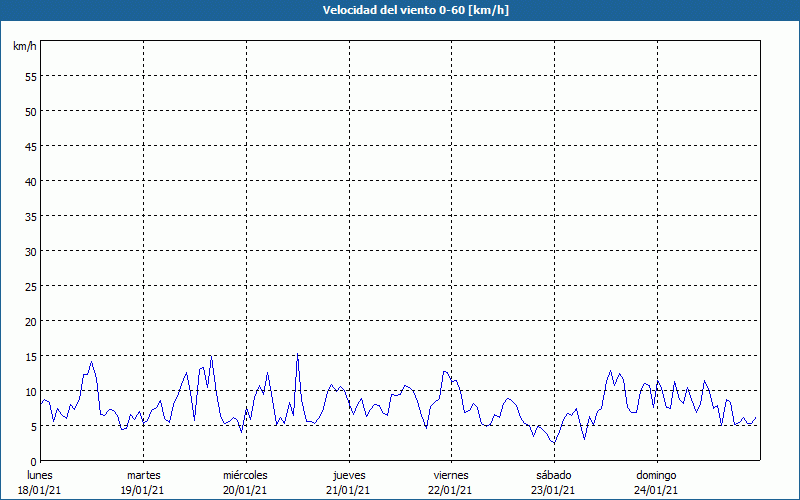Click the date 23/01/21
The image size is (800, 500).
553,490
